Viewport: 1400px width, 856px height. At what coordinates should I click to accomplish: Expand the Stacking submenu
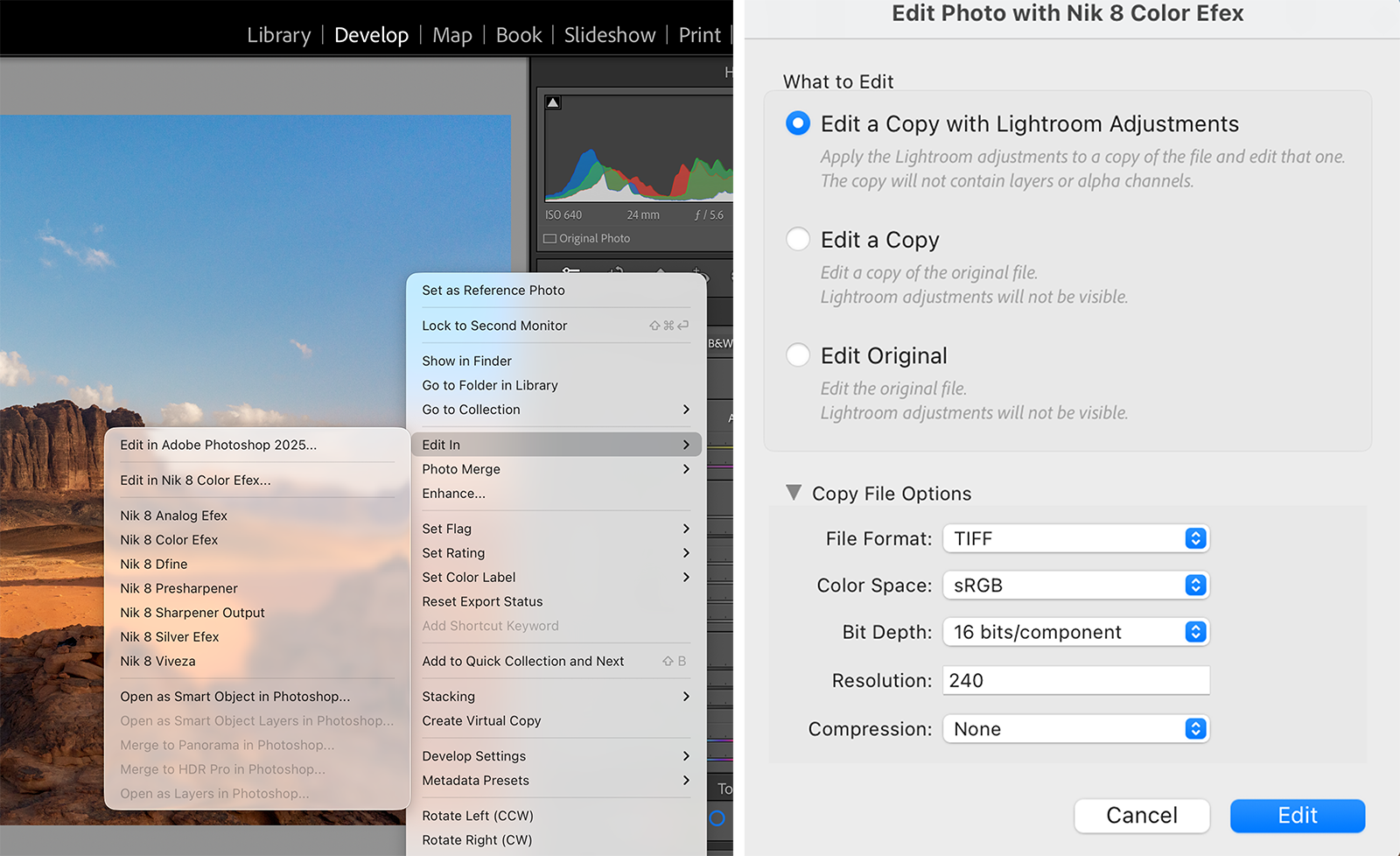[x=556, y=697]
